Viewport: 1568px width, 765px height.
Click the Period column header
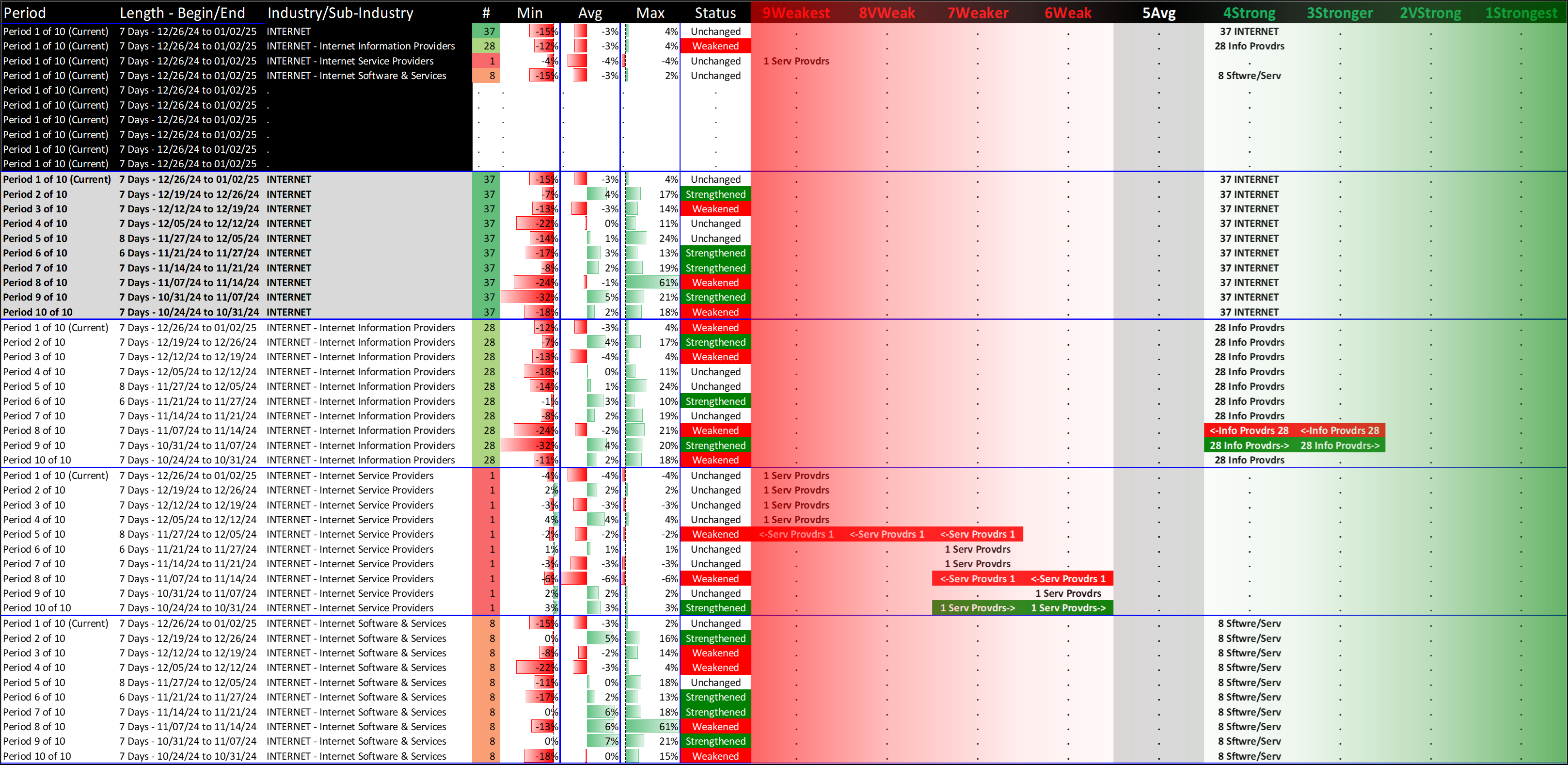25,13
